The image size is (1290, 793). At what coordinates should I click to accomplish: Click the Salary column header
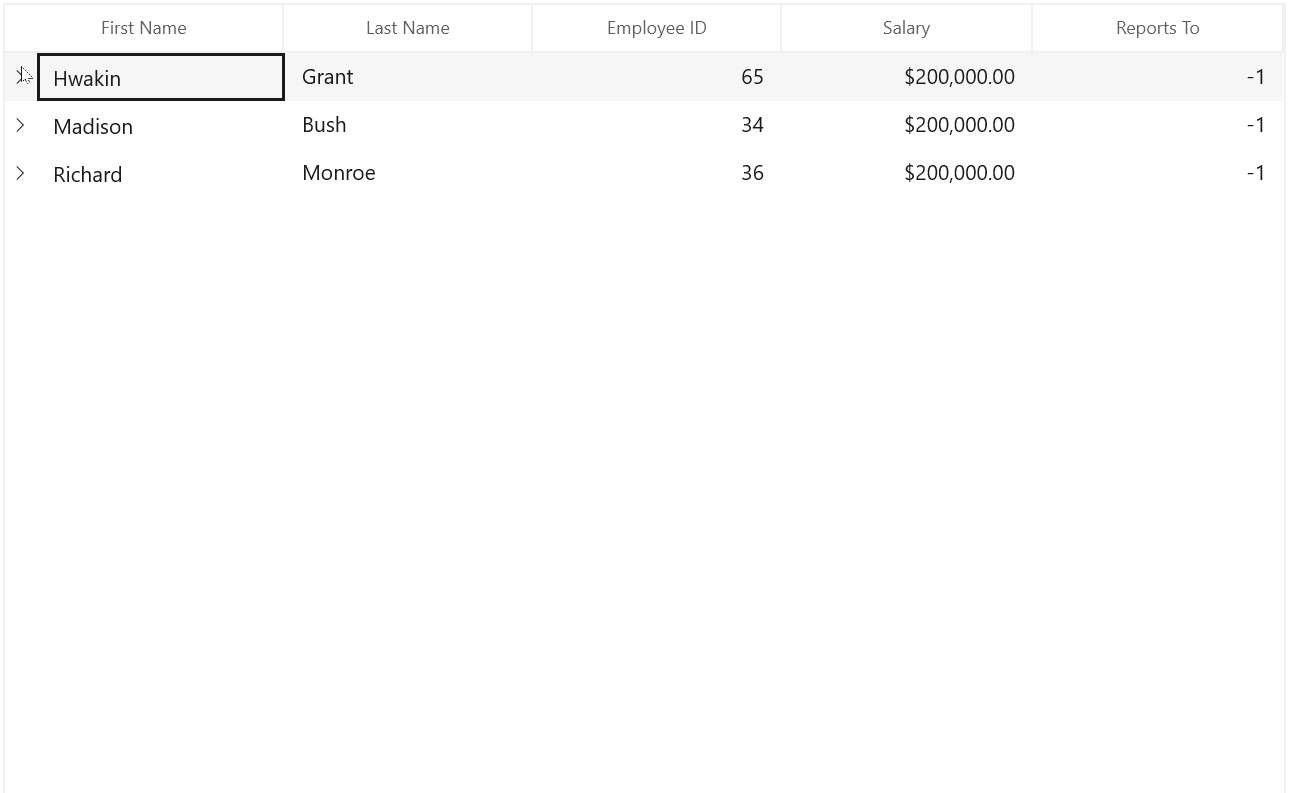906,27
